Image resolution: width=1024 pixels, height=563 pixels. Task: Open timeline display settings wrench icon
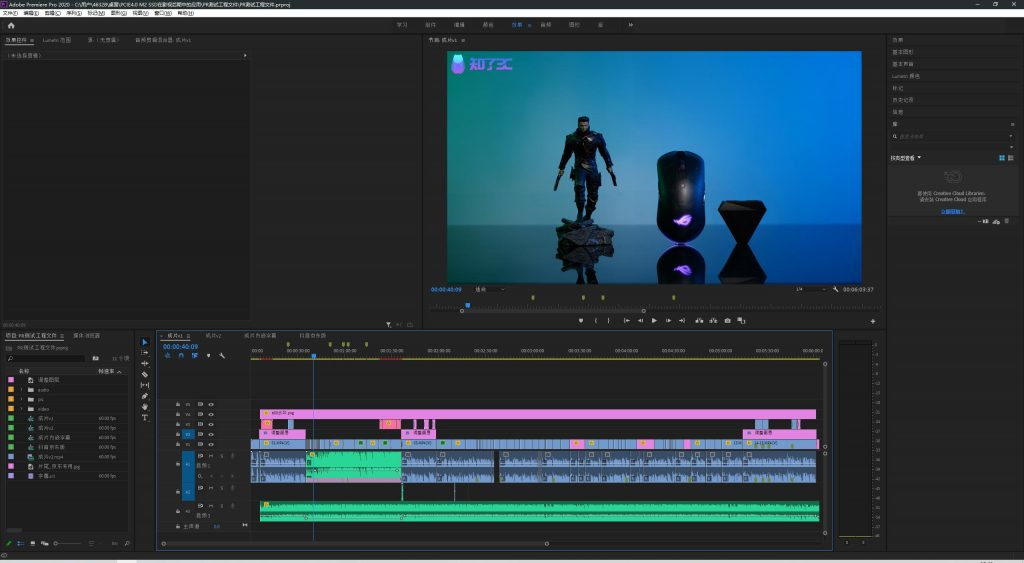point(222,356)
